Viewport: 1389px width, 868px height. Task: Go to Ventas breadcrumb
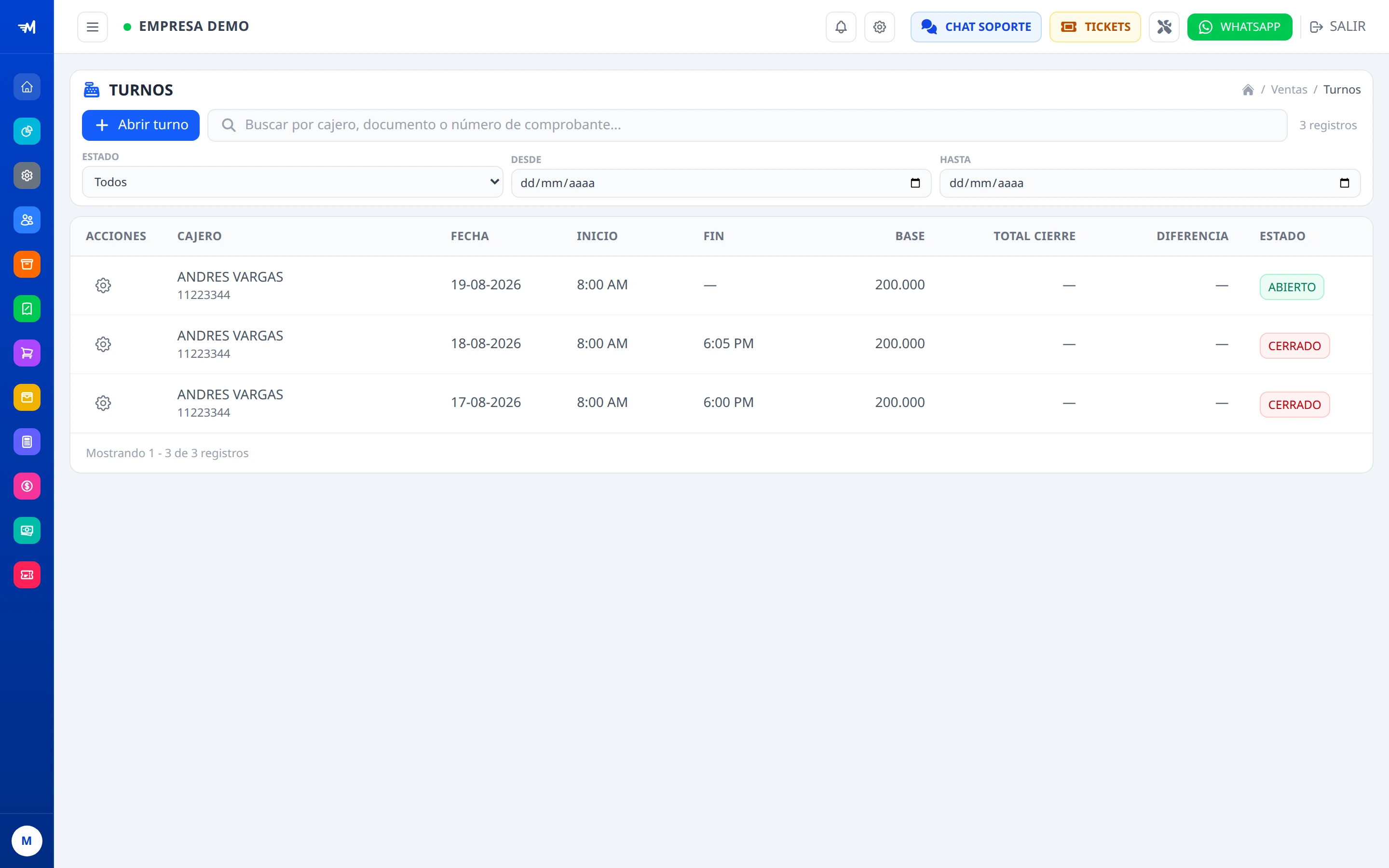pyautogui.click(x=1289, y=90)
